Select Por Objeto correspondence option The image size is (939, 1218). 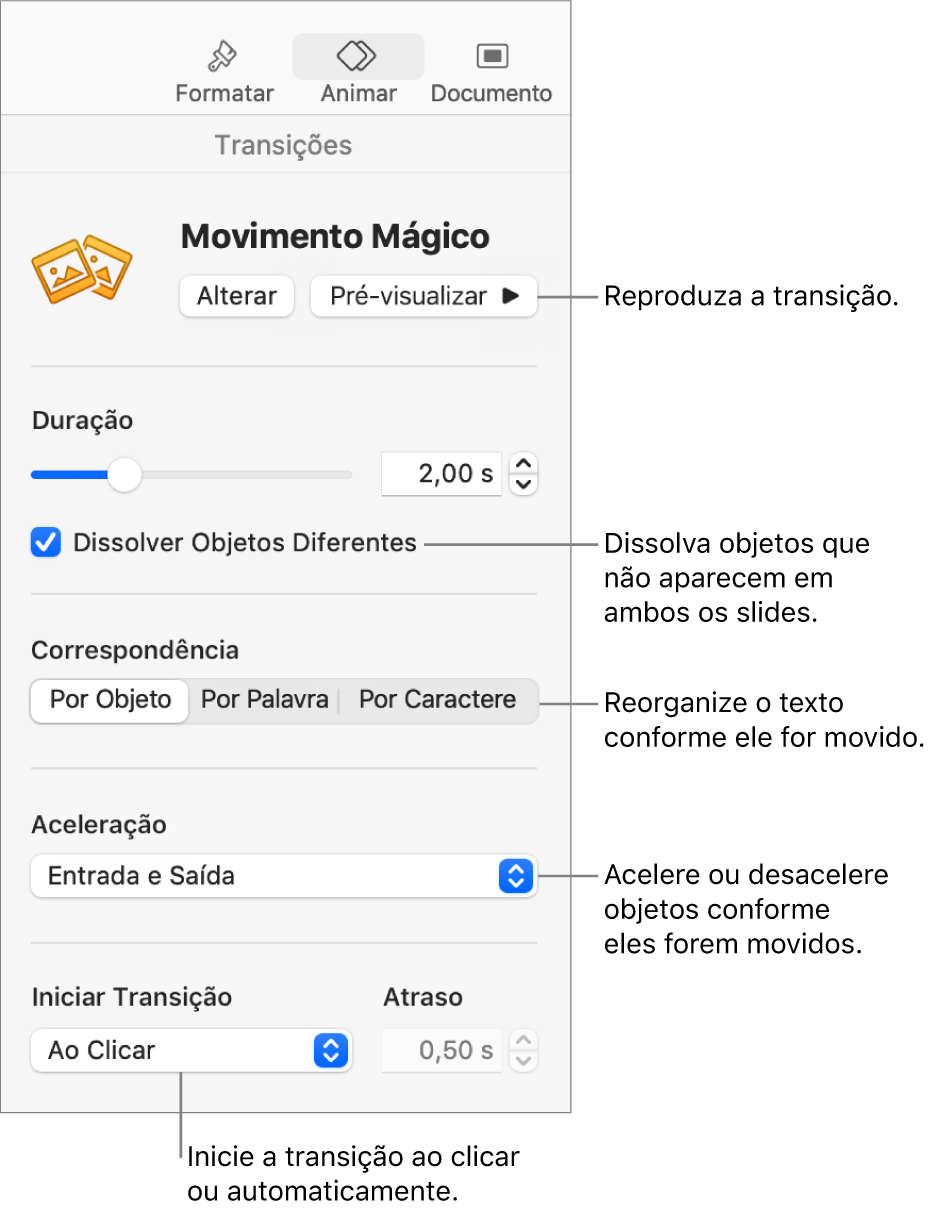(x=110, y=700)
